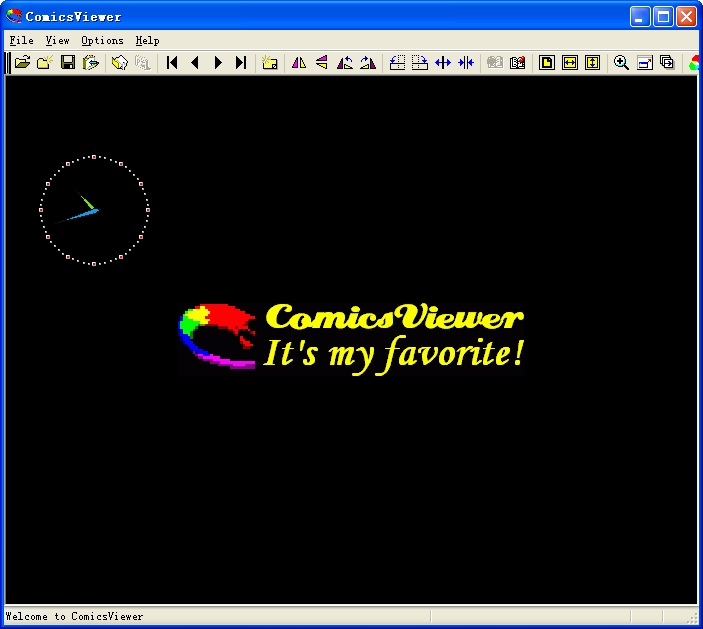This screenshot has height=629, width=703.
Task: Click the ComicsViewer title bar icon
Action: click(14, 16)
